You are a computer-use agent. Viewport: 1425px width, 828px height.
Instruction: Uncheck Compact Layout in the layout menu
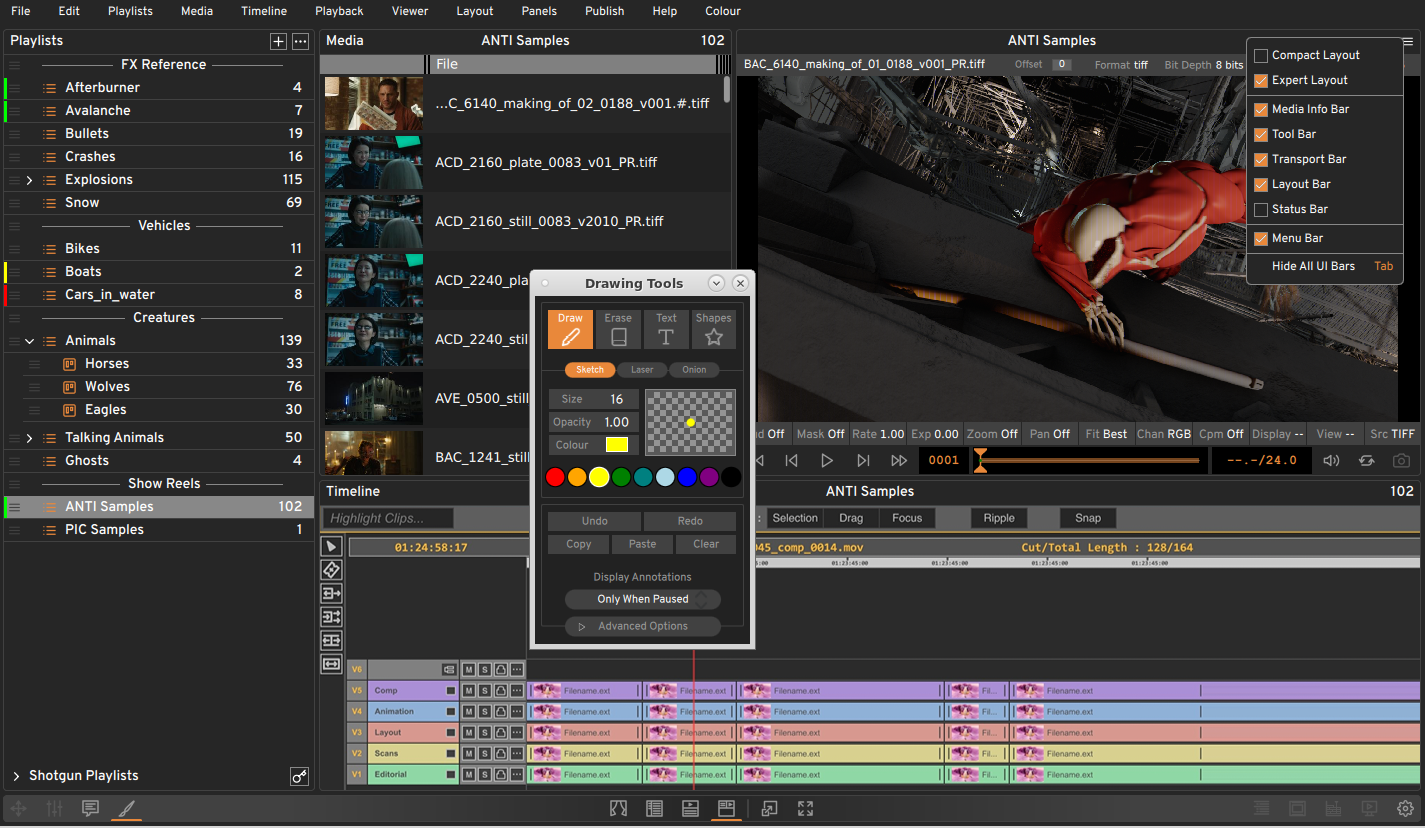[x=1261, y=57]
